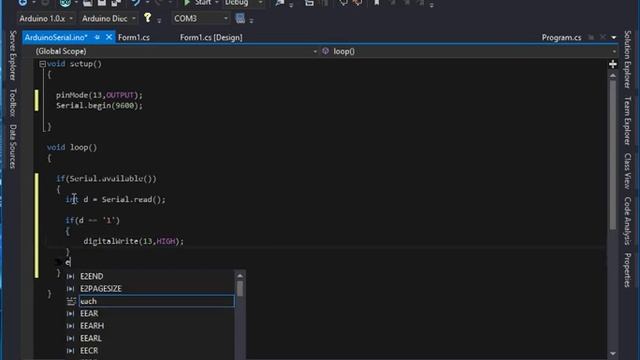Open the Solution Explorer side panel
Screen dimensions: 640x360
click(628, 59)
